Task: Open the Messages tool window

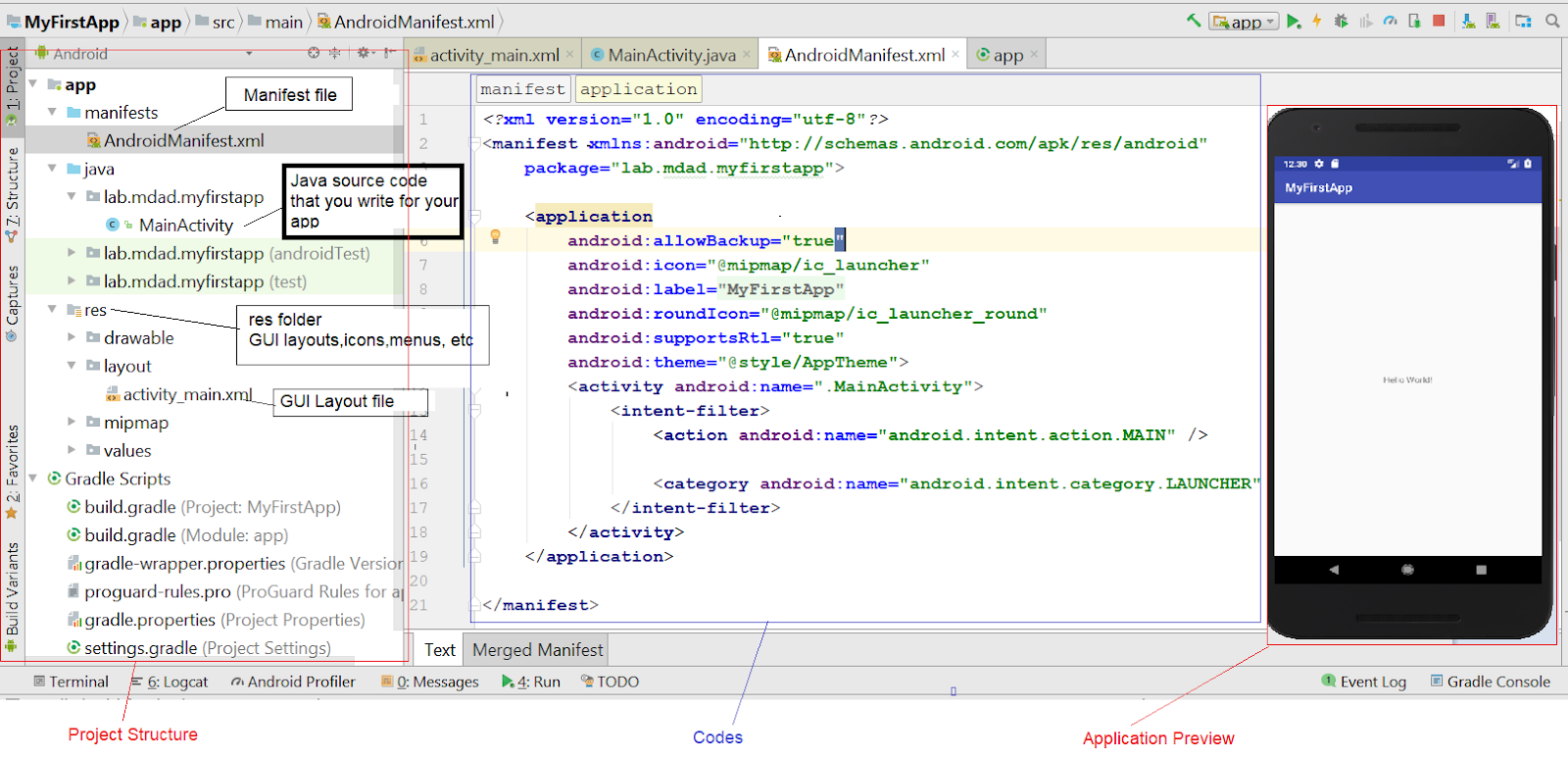Action: (x=430, y=681)
